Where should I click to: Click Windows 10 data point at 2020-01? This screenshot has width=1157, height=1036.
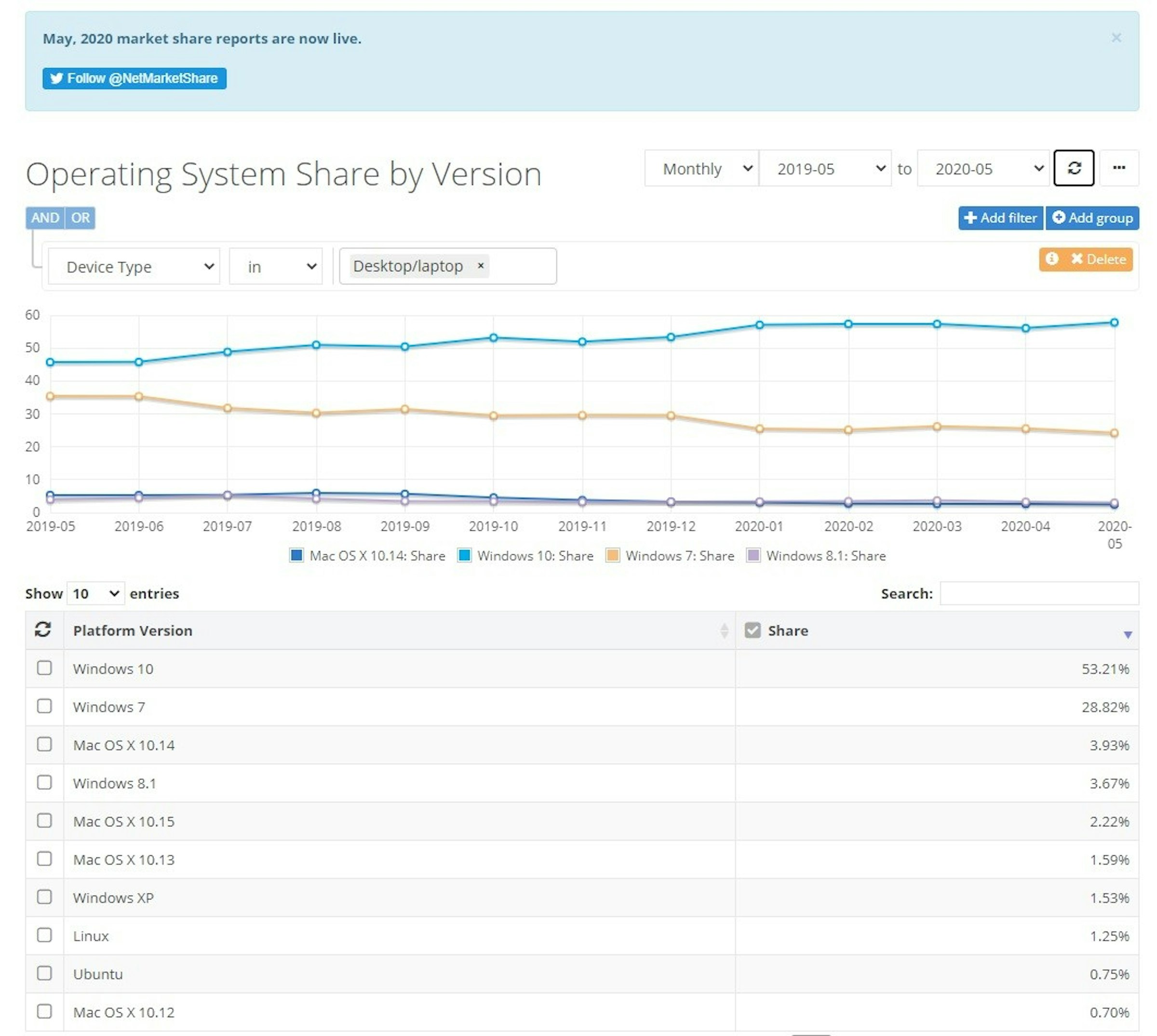click(x=759, y=324)
